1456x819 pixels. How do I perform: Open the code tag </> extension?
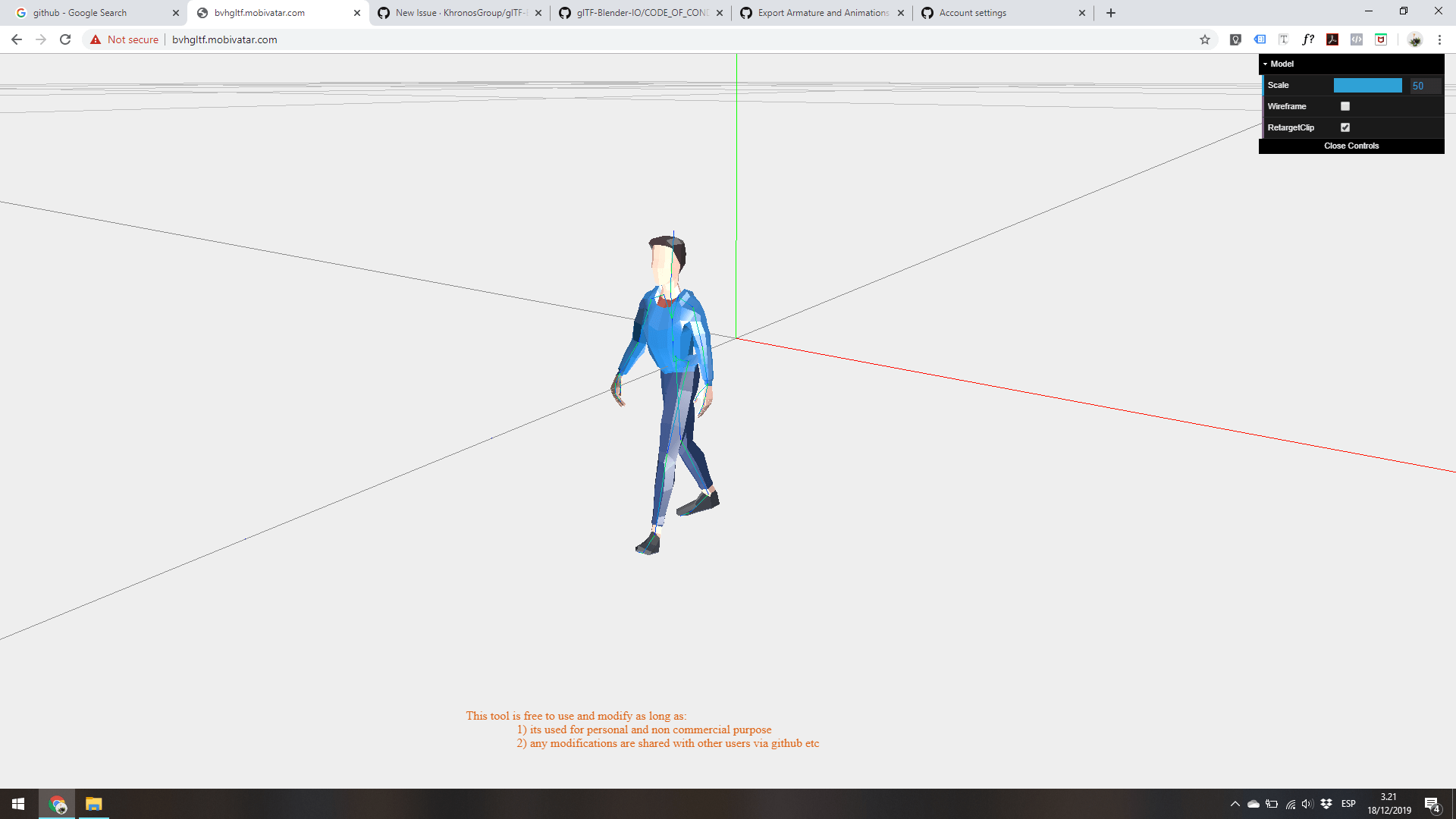1357,39
